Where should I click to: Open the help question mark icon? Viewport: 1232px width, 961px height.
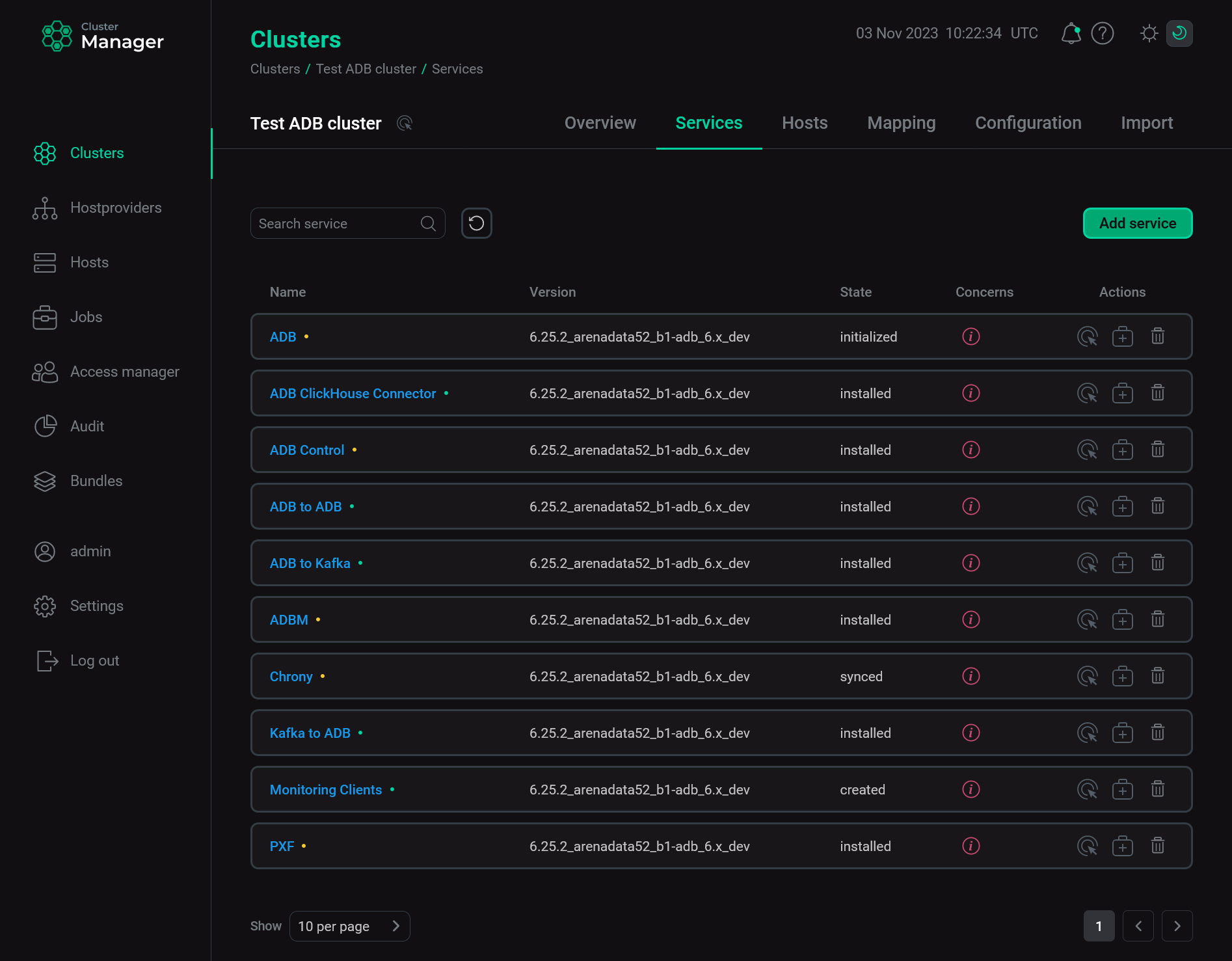click(1103, 33)
